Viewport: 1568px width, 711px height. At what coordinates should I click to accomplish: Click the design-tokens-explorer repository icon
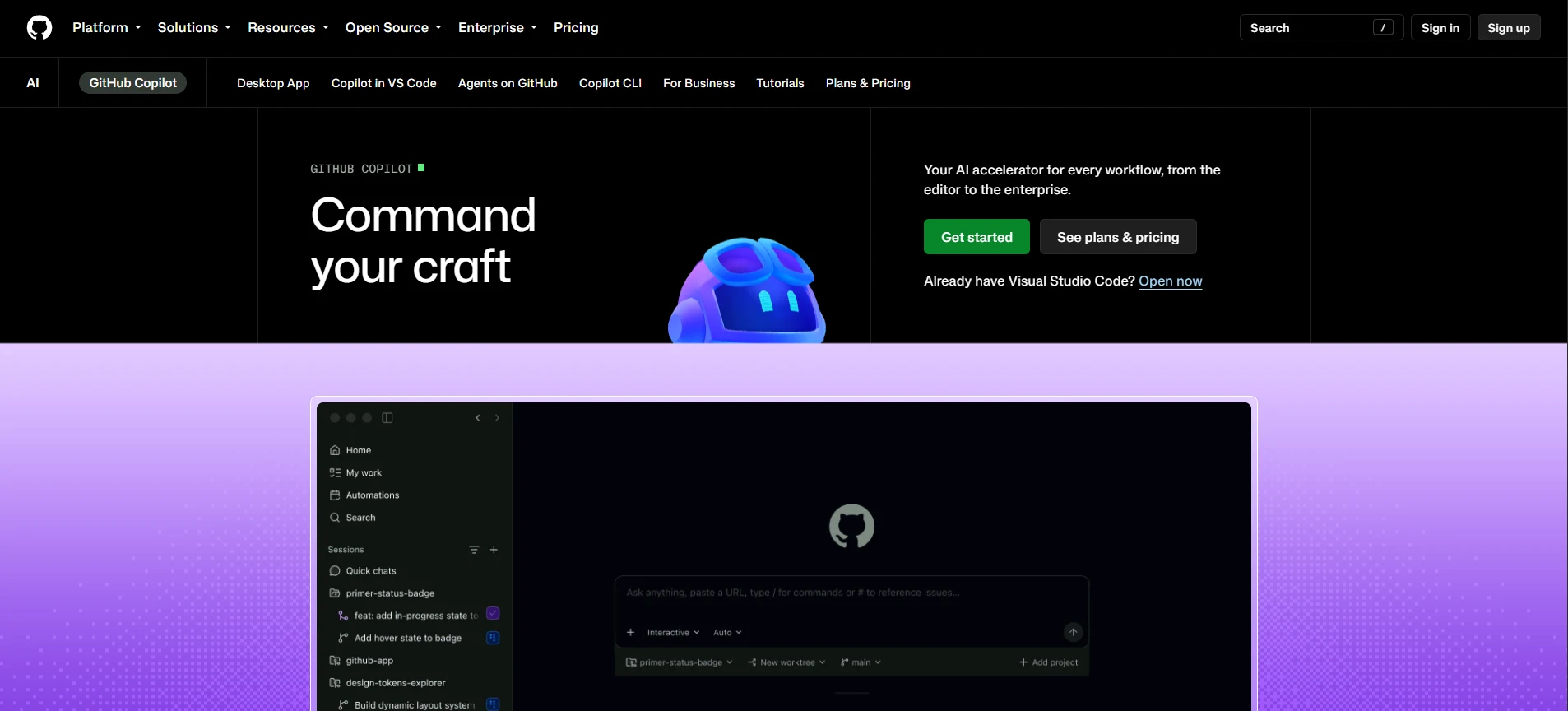pos(335,683)
